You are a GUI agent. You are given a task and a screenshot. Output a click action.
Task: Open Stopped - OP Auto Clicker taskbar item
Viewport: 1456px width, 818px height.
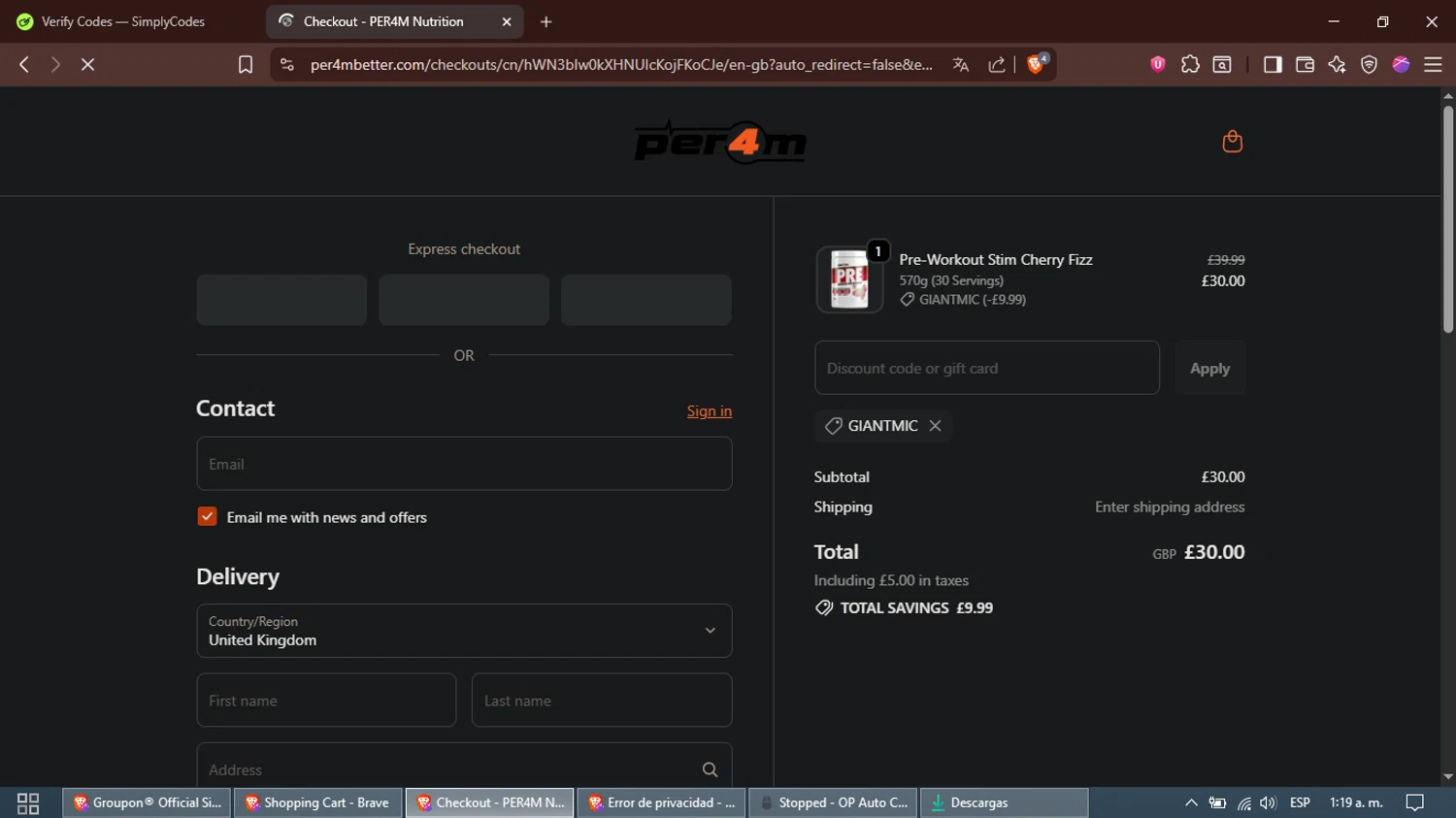click(x=833, y=802)
